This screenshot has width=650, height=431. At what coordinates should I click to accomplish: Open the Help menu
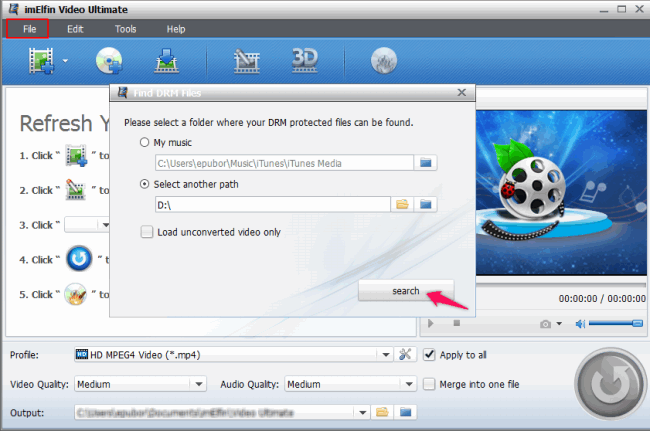pos(176,29)
